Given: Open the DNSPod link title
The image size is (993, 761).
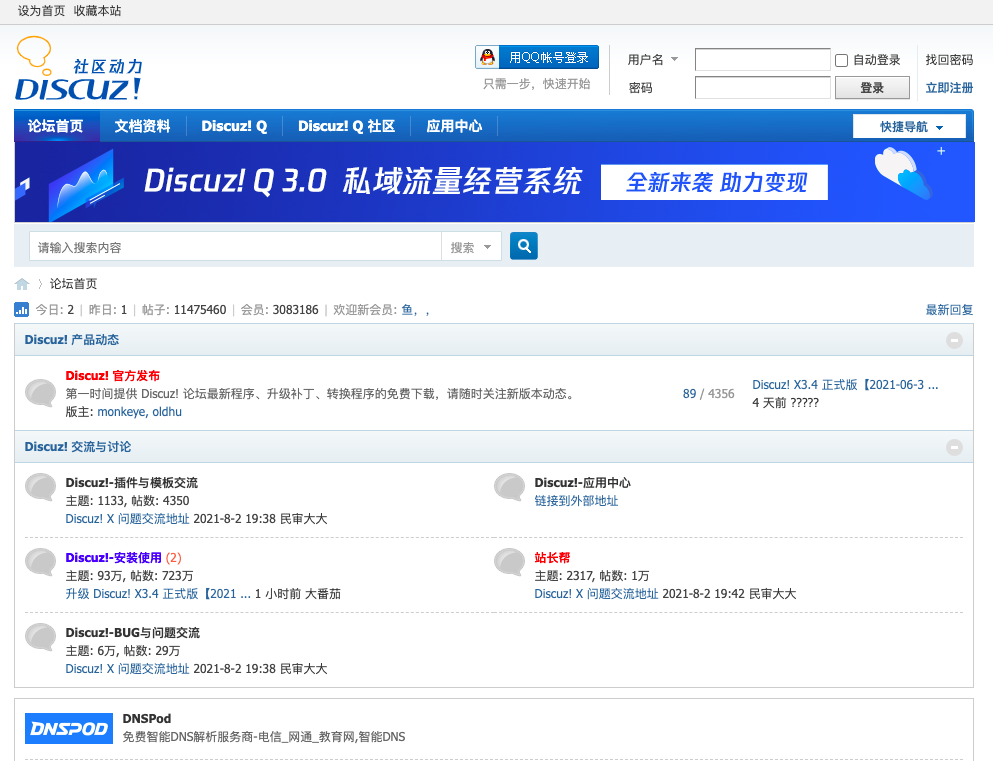Looking at the screenshot, I should [147, 719].
